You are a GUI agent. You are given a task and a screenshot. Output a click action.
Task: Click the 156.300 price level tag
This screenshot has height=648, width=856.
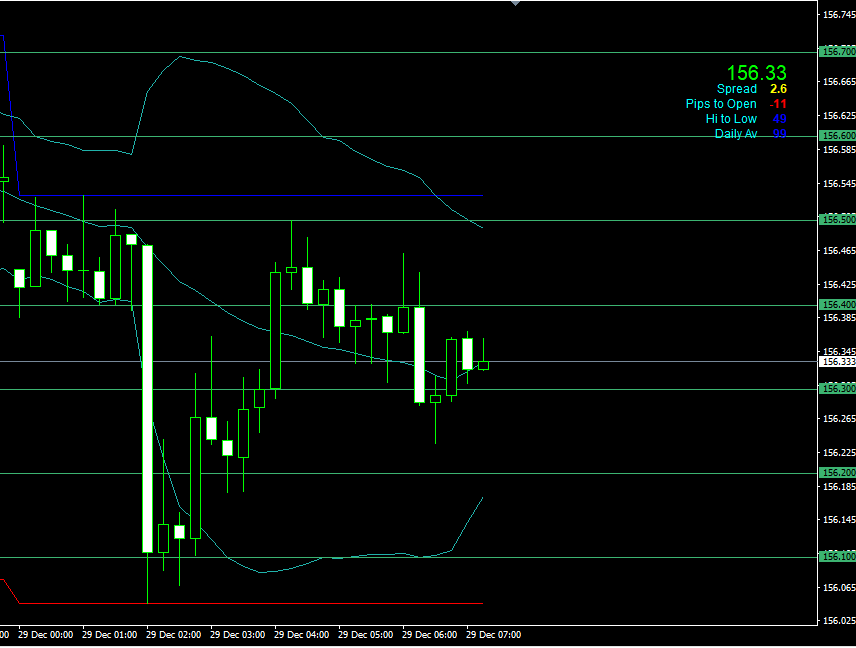click(x=837, y=389)
